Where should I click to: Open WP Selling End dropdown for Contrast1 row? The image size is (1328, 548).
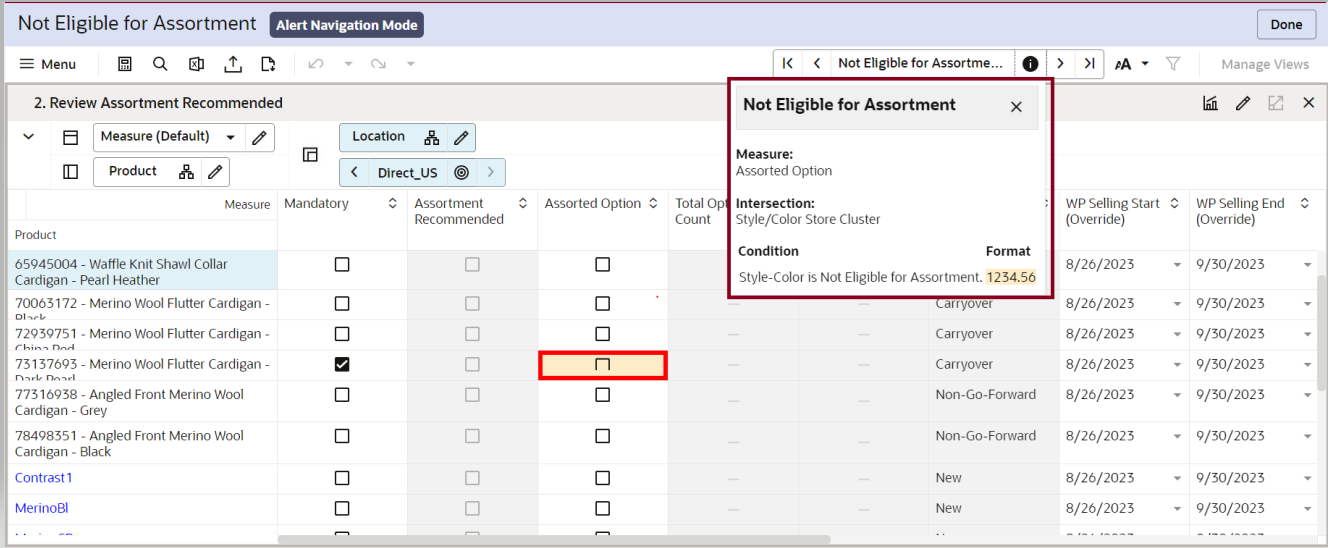(1307, 478)
